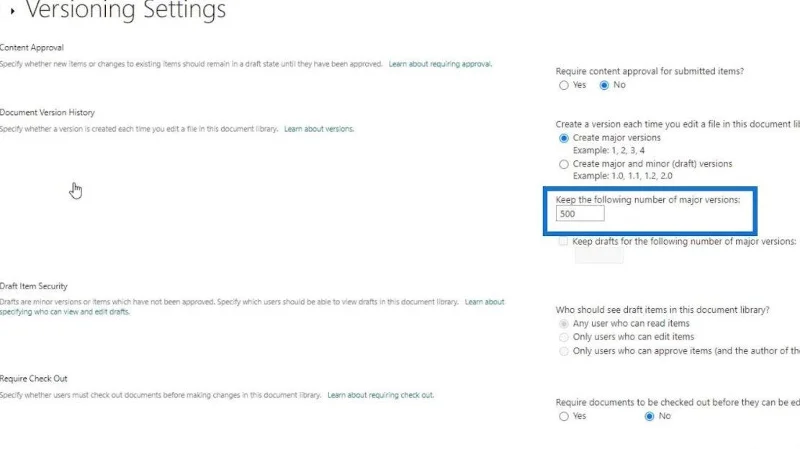
Task: Select No for require check out
Action: (x=649, y=416)
